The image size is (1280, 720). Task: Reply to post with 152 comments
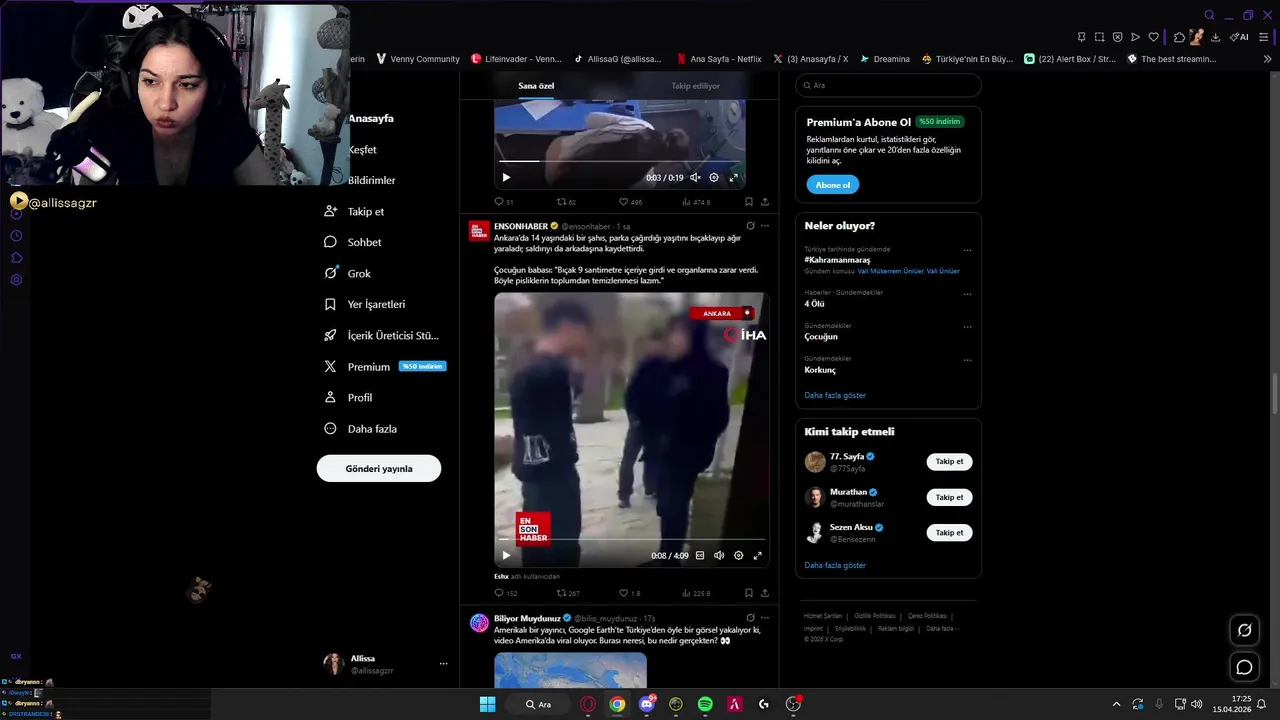click(x=506, y=593)
